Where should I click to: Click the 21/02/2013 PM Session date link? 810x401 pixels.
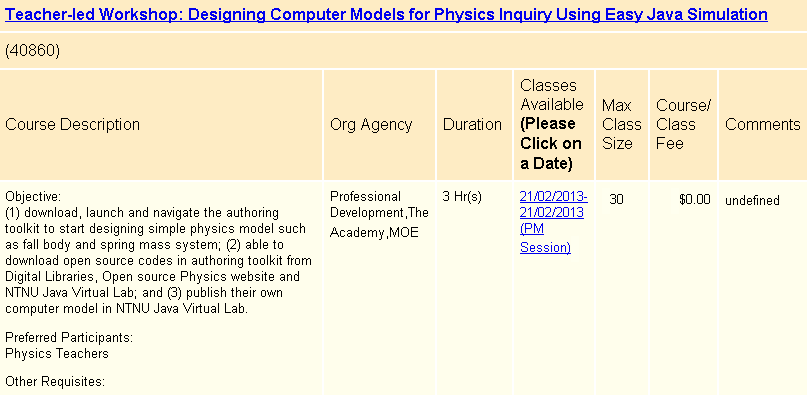coord(553,221)
